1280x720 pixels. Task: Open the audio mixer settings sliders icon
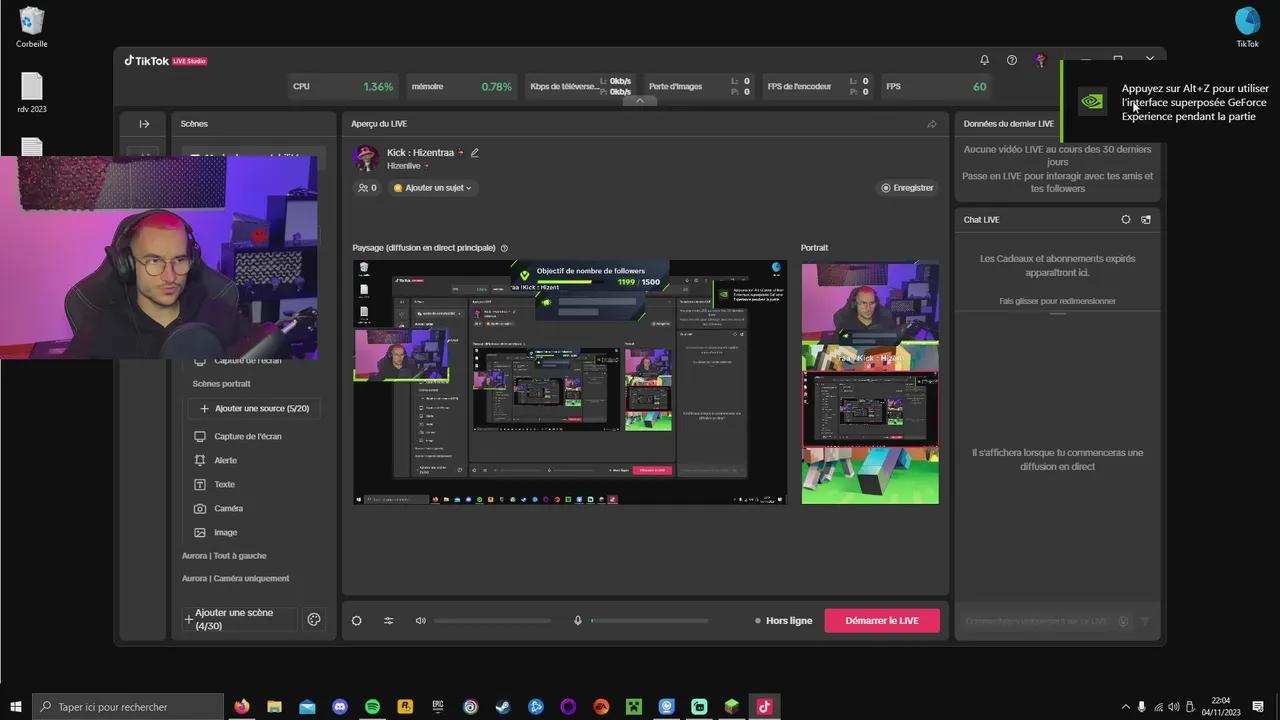tap(388, 621)
